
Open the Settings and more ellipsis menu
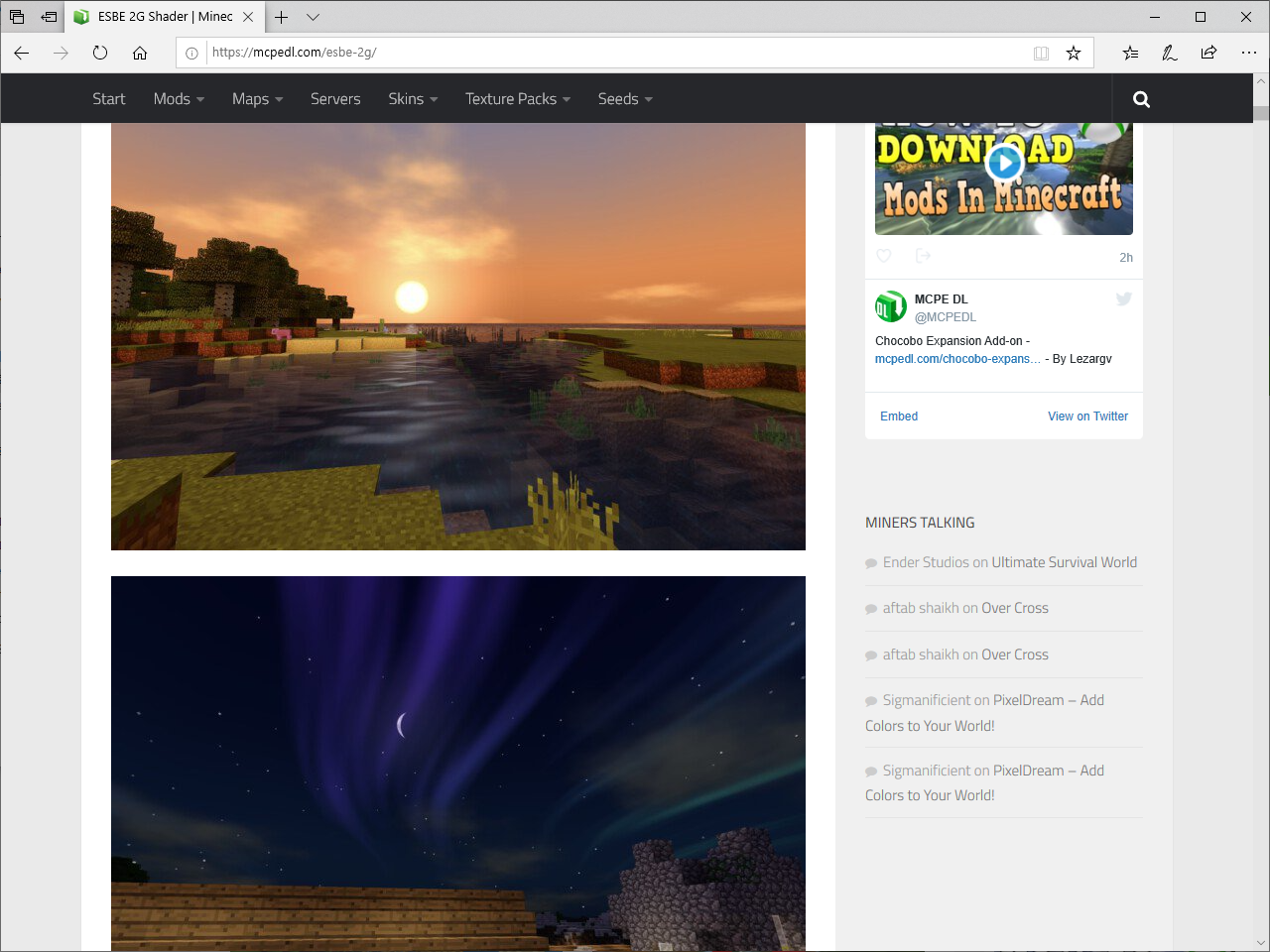1248,53
